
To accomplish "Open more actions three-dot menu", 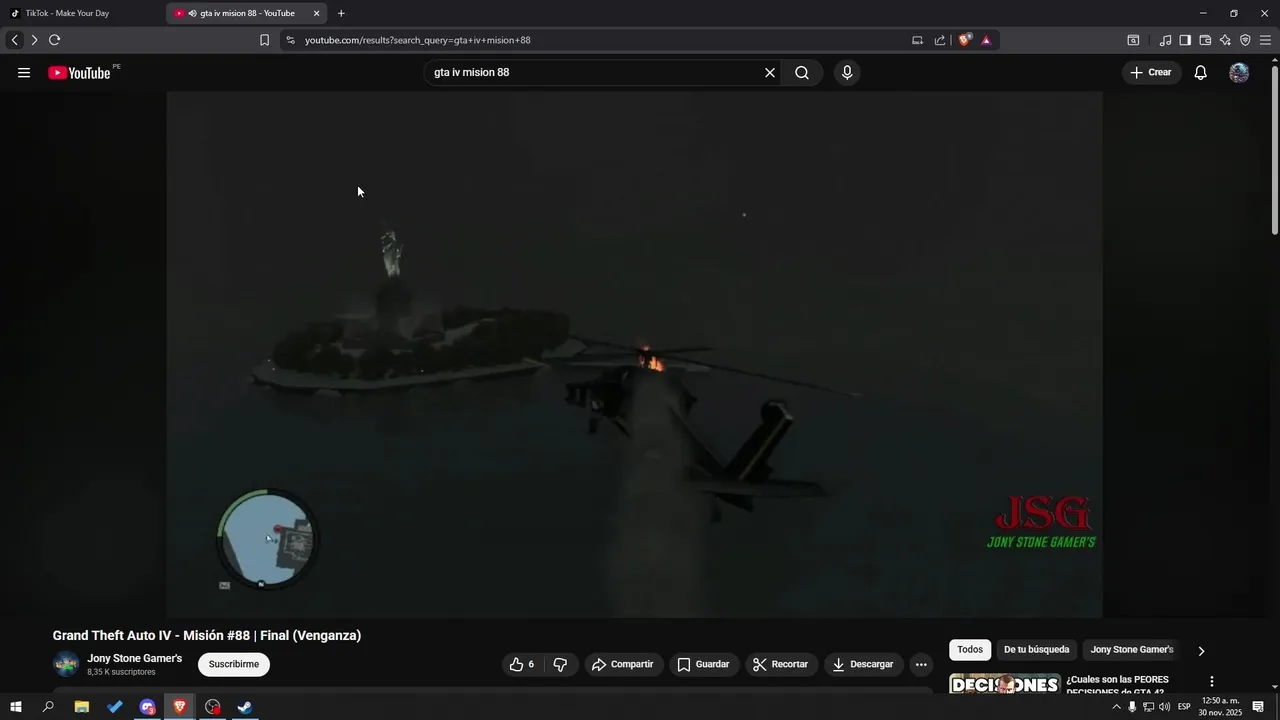I will [921, 664].
